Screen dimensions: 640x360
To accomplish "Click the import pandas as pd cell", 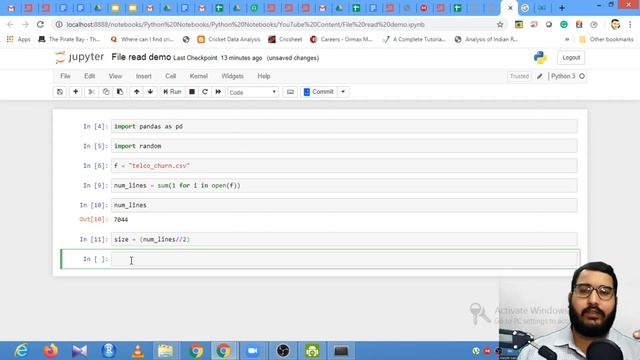I will pos(344,127).
